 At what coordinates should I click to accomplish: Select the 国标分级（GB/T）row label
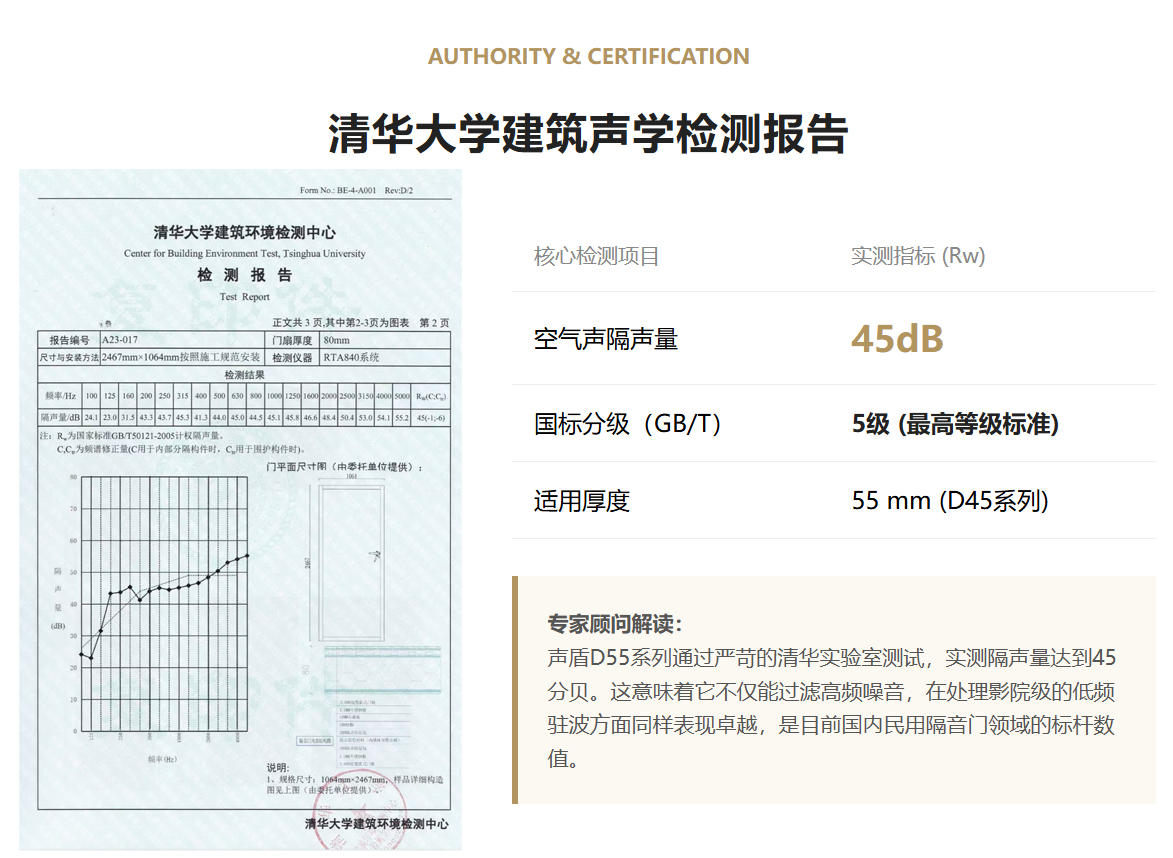click(x=628, y=424)
